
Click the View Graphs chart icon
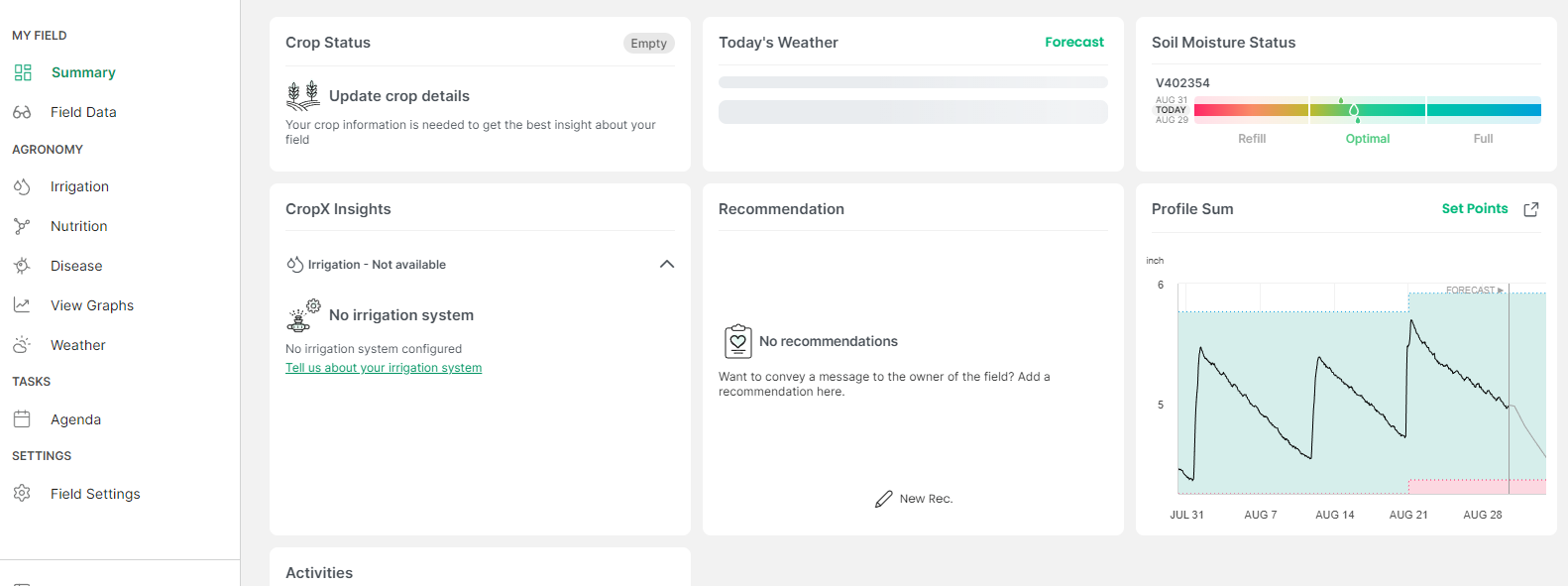[x=22, y=305]
